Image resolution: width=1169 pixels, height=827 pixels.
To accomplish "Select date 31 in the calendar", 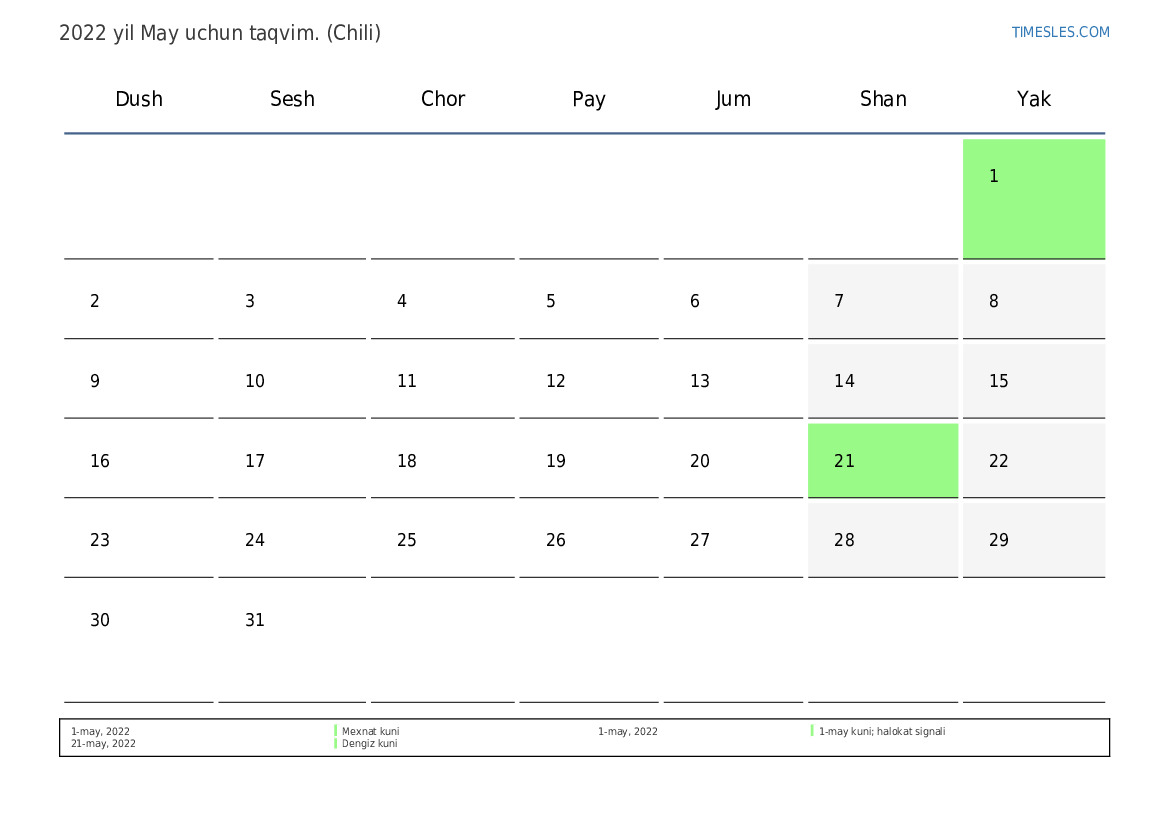I will coord(255,620).
